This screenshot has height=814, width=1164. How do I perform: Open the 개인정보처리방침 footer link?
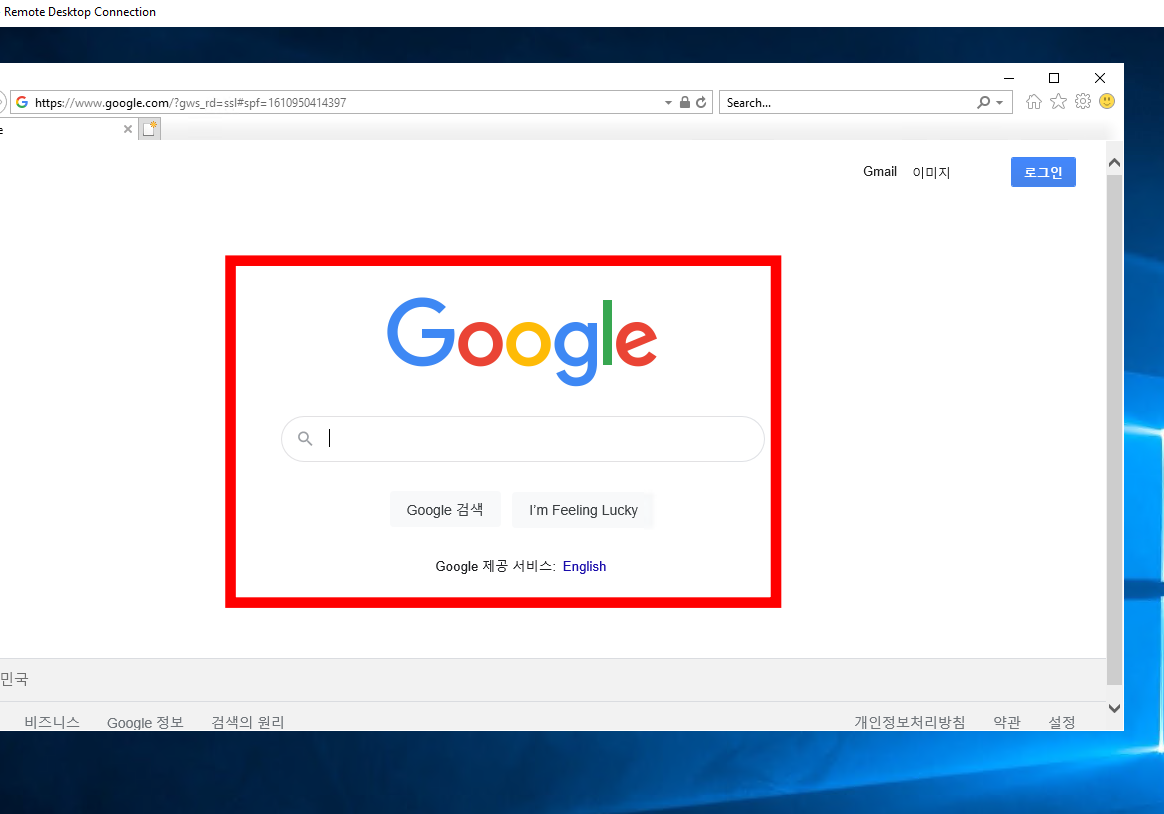point(909,722)
